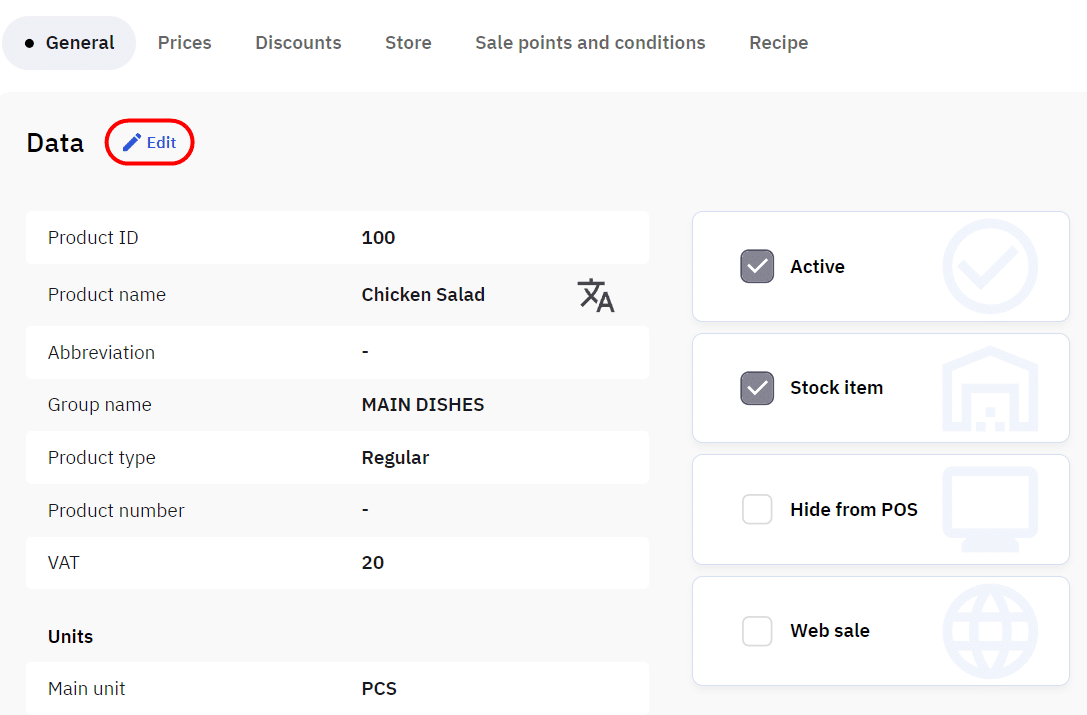Click the checkmark circle icon in Active card
Viewport: 1087px width, 715px height.
(990, 267)
